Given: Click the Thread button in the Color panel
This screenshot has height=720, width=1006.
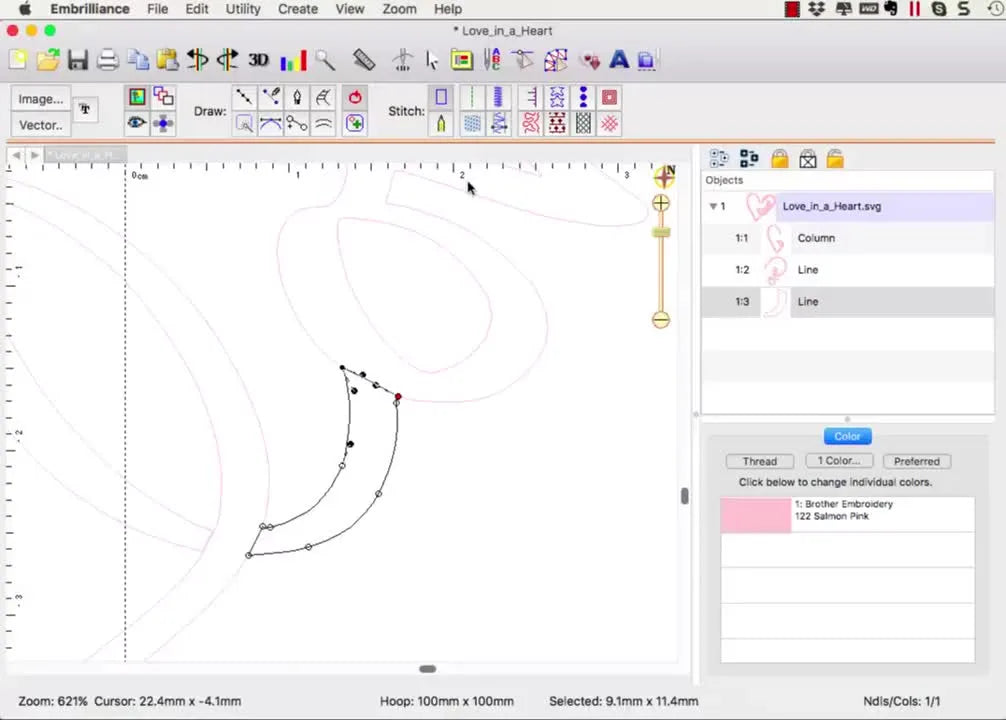Looking at the screenshot, I should (x=759, y=460).
